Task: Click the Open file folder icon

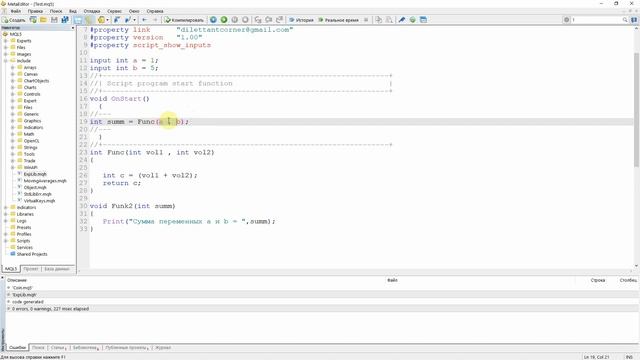Action: [43, 20]
